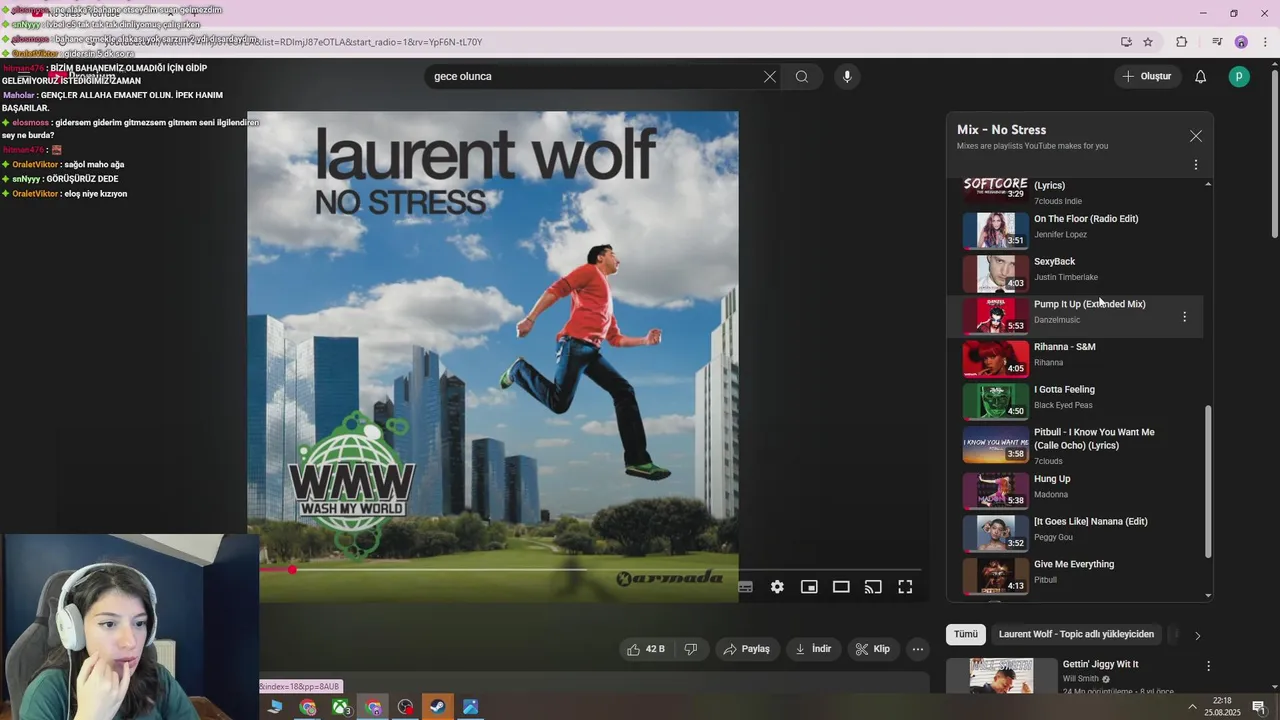Open the Hung Up thumbnail

coord(995,491)
